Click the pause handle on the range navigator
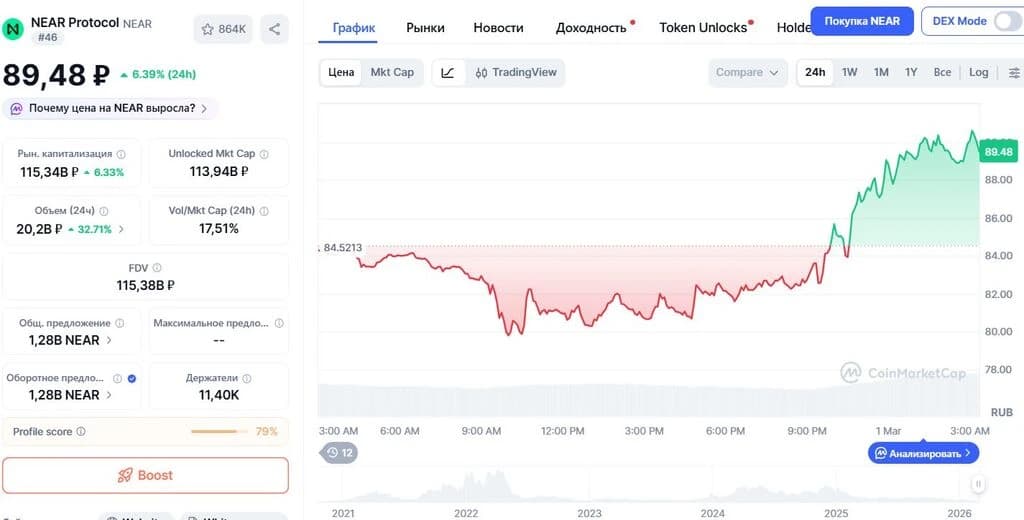Image resolution: width=1024 pixels, height=520 pixels. [978, 484]
